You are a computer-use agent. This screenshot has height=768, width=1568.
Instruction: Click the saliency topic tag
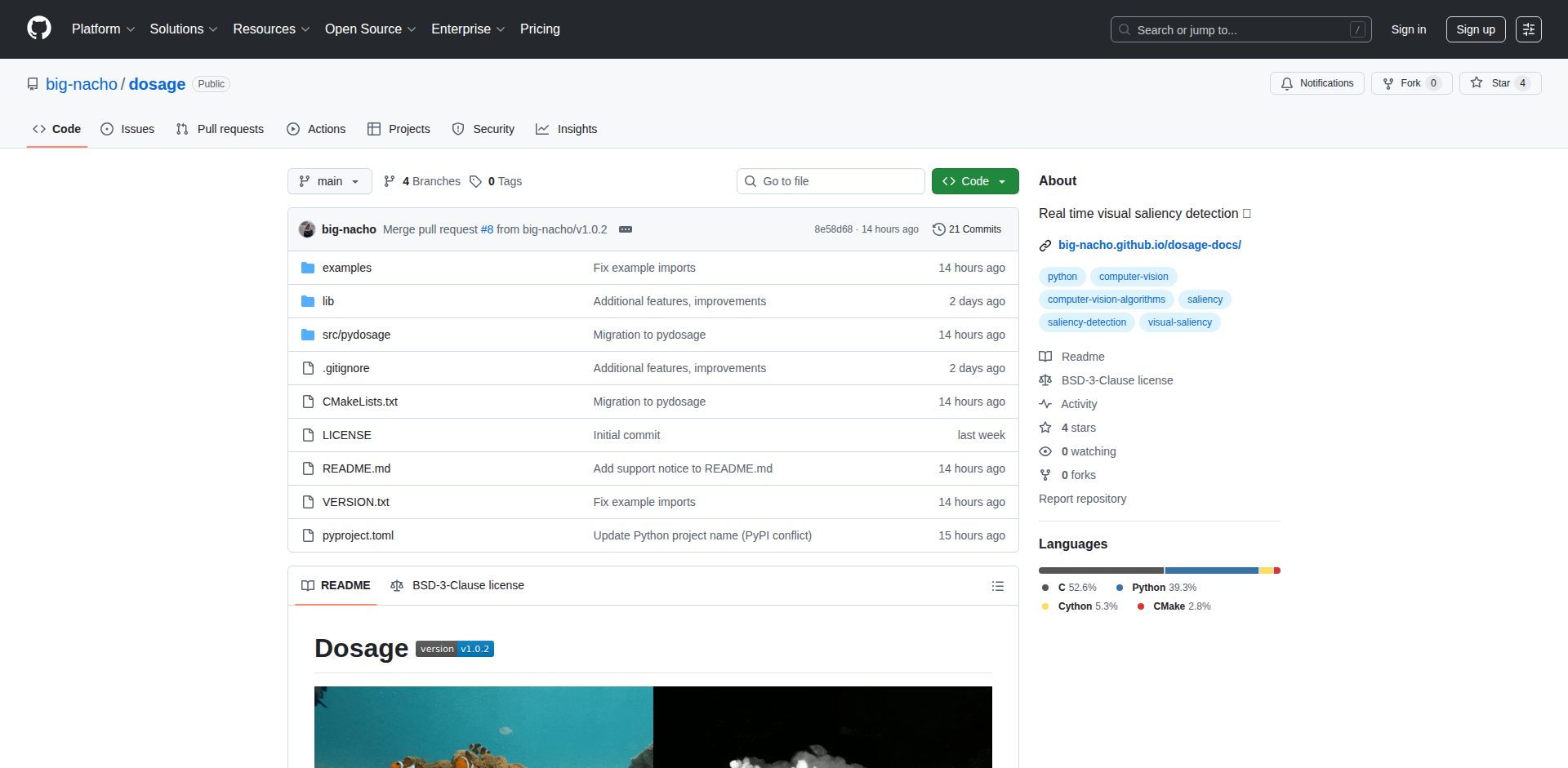(1205, 300)
